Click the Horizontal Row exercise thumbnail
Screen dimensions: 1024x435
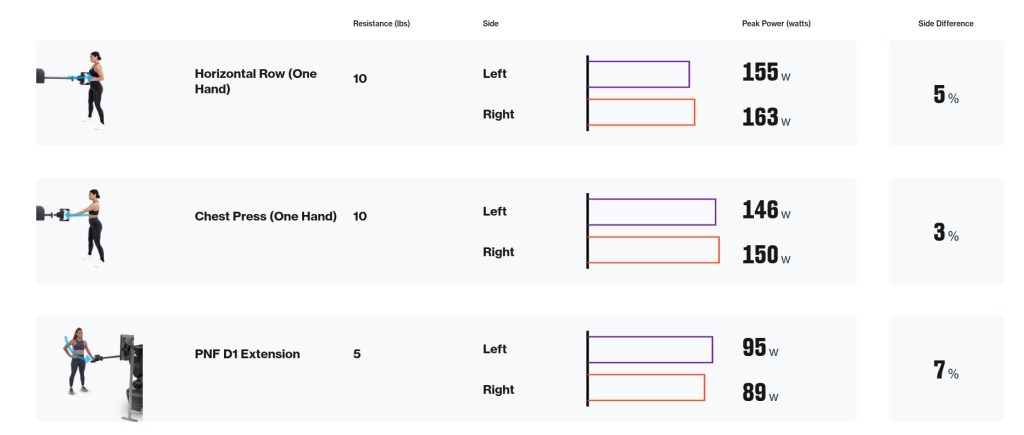click(x=78, y=88)
